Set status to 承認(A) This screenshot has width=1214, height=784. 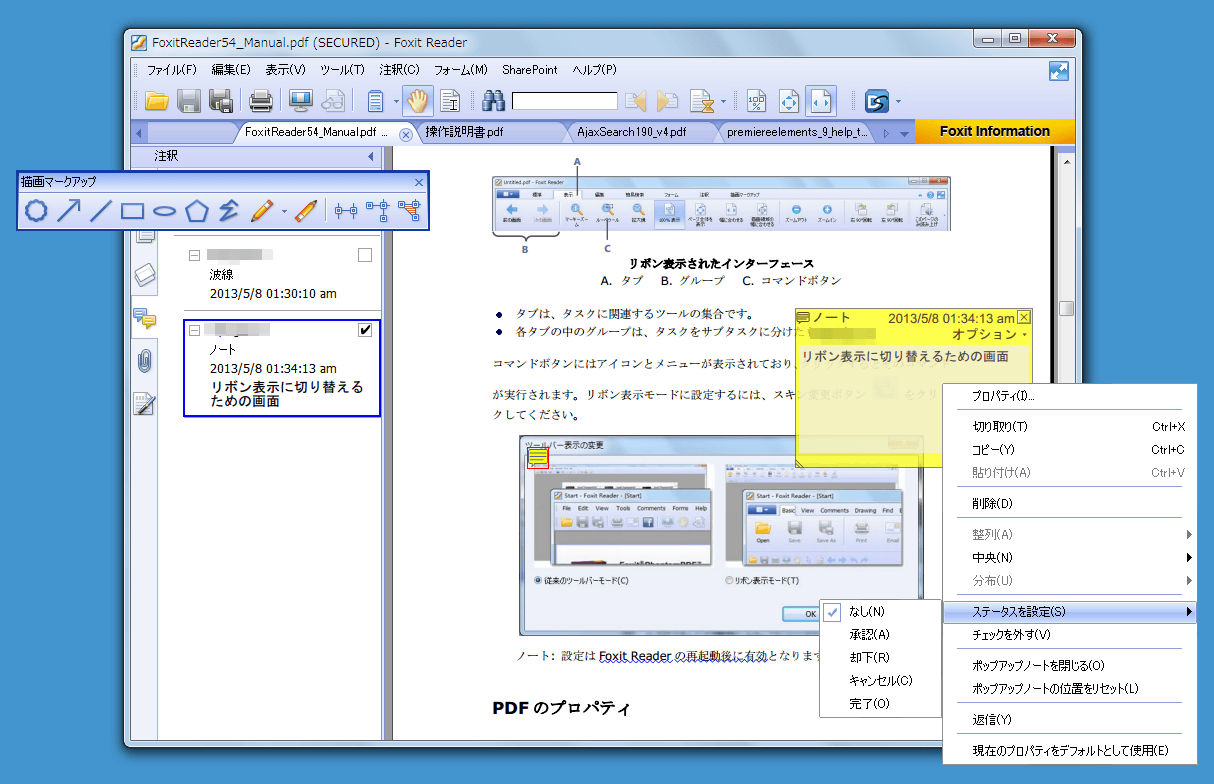point(880,634)
